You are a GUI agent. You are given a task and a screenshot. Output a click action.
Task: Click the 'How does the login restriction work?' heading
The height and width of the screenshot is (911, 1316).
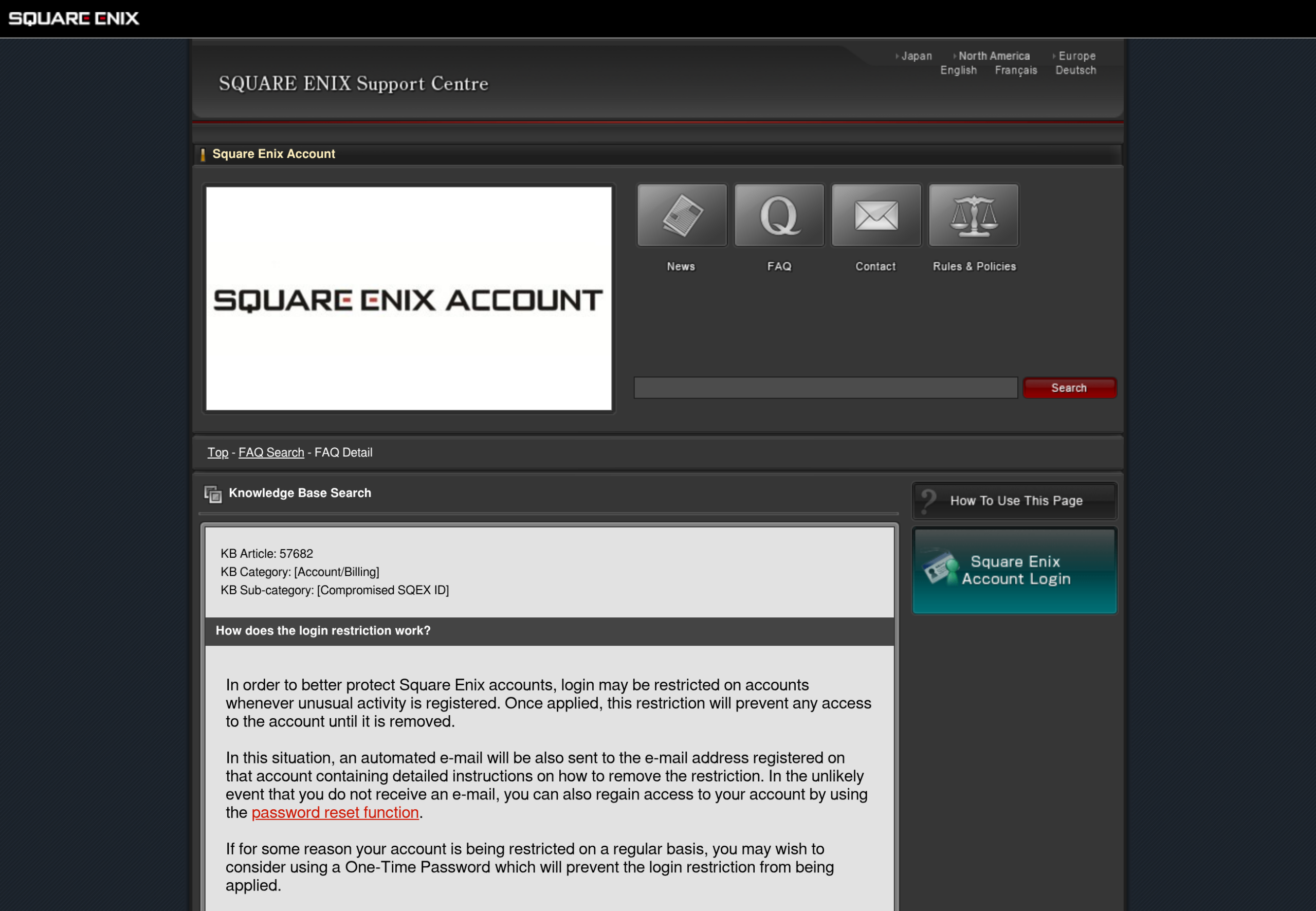[x=323, y=631]
